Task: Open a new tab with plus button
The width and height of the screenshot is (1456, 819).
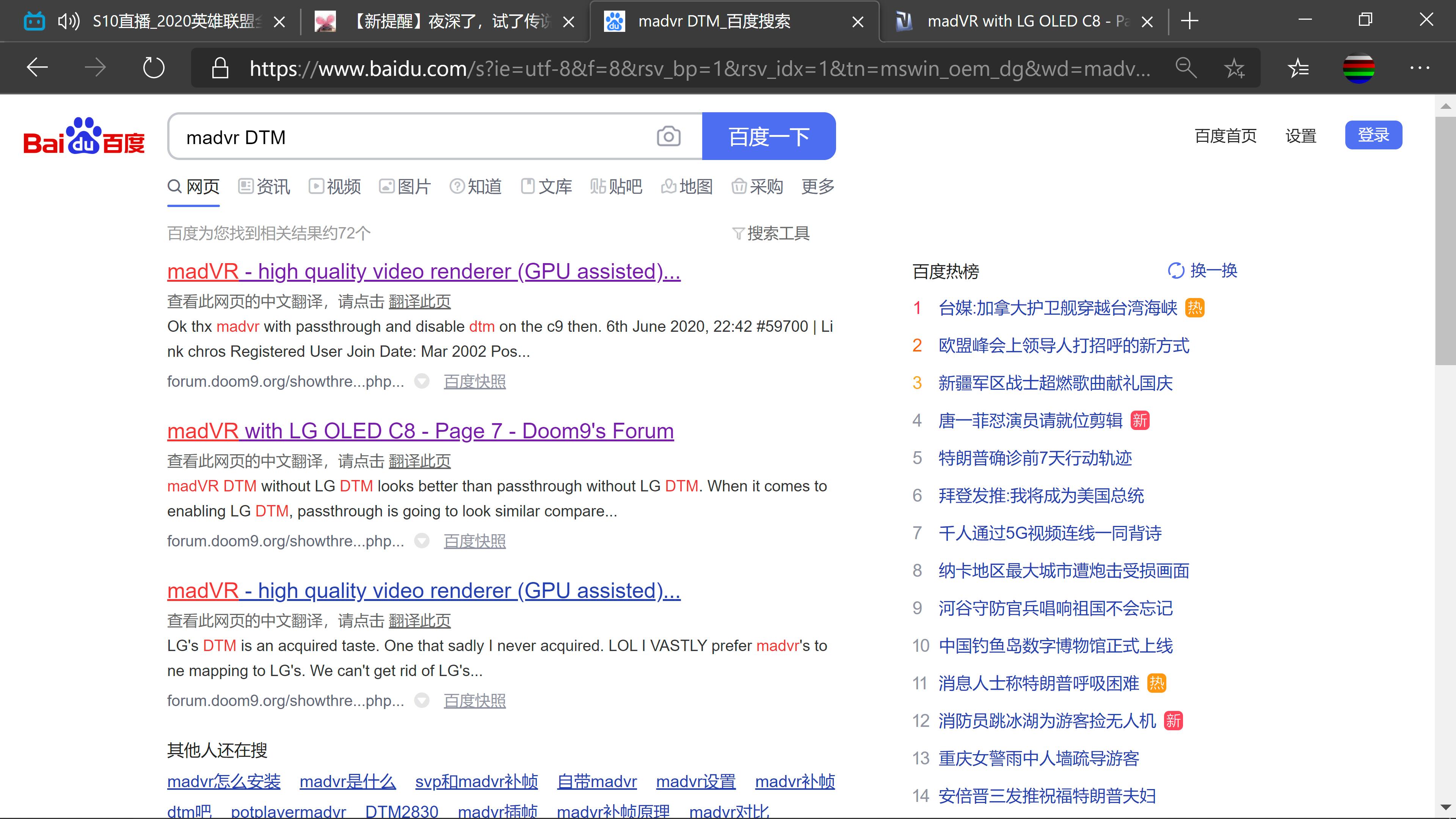Action: (x=1190, y=22)
